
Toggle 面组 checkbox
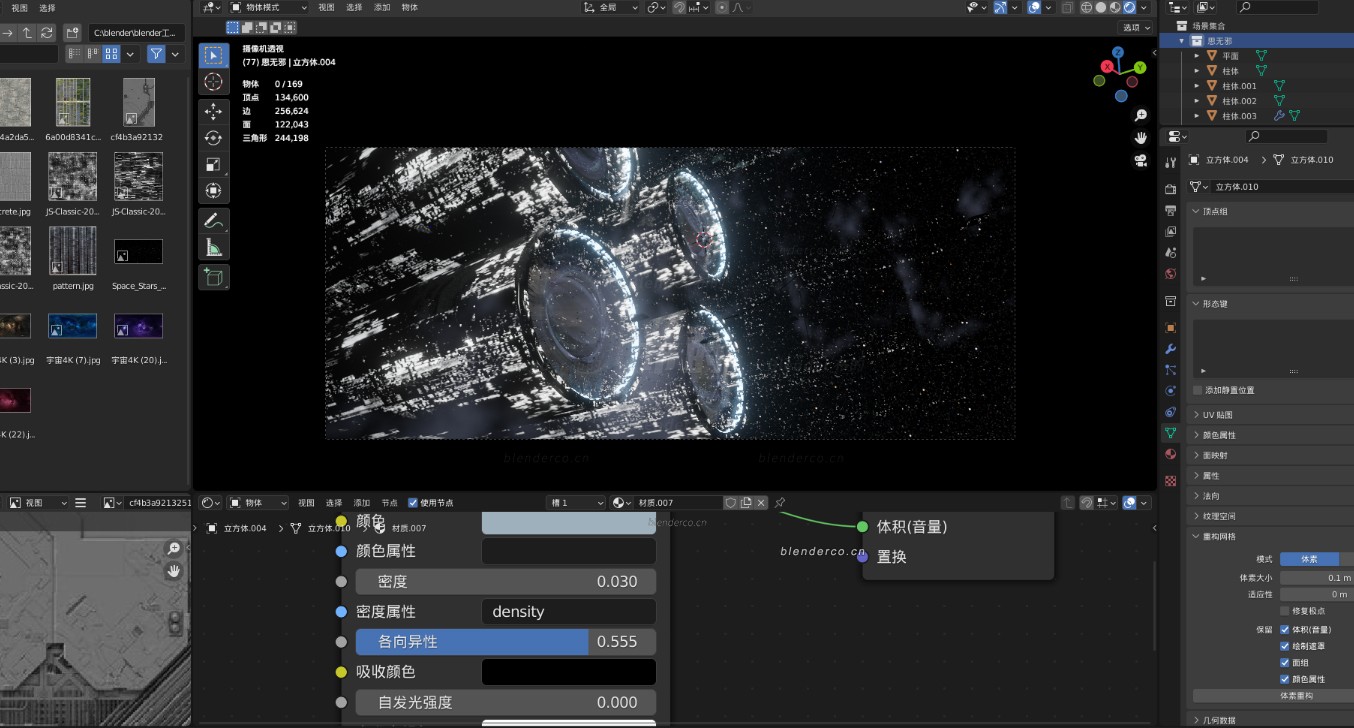point(1285,662)
